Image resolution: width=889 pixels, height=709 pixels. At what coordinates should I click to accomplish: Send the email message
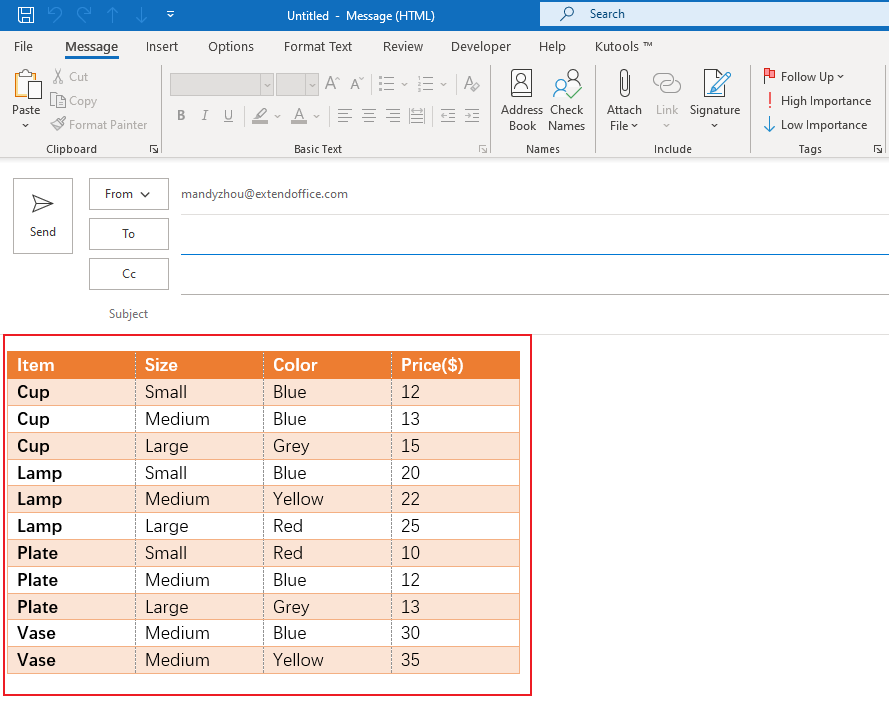(x=42, y=216)
